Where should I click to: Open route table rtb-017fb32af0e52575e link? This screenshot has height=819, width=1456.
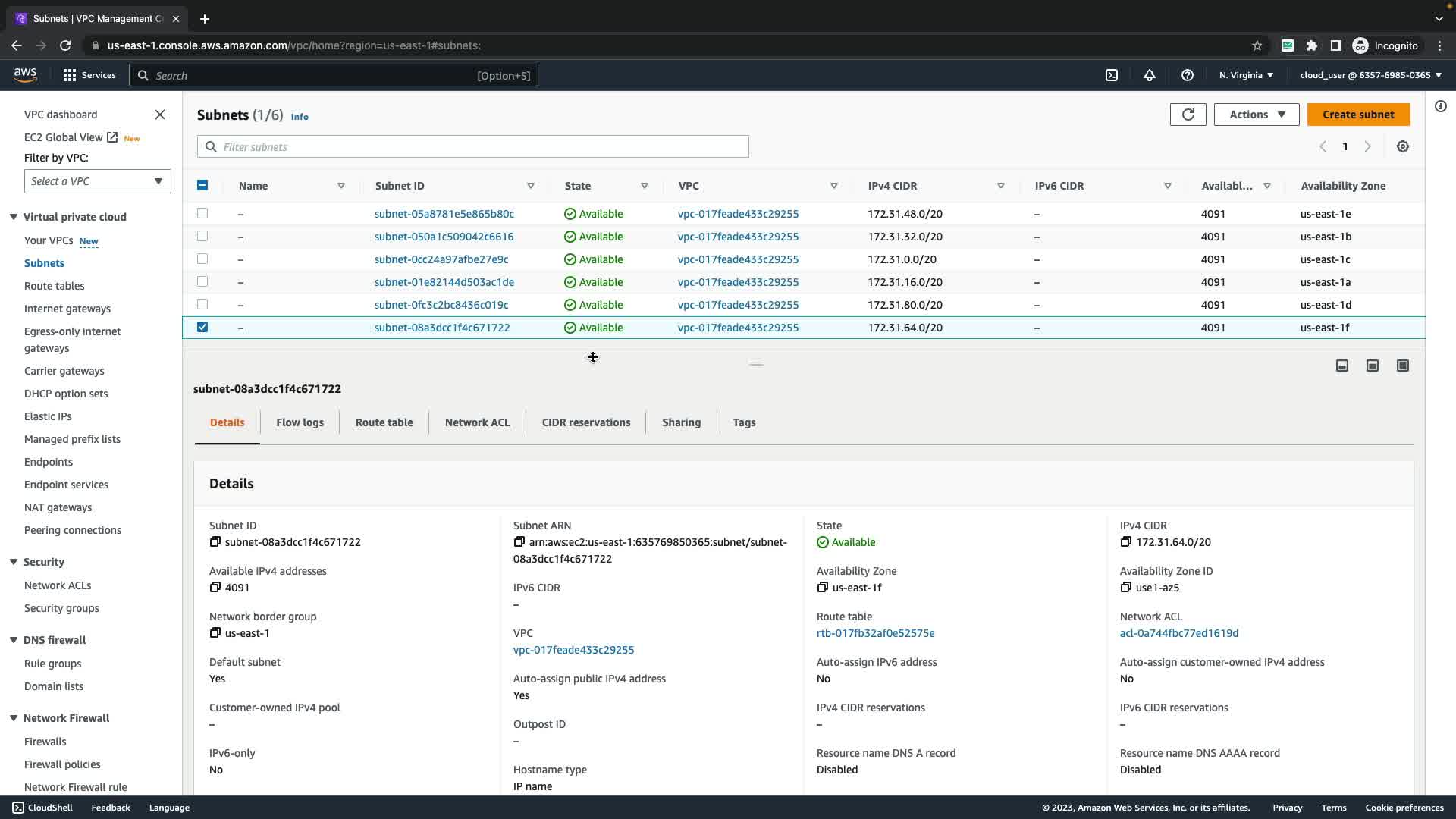coord(875,633)
